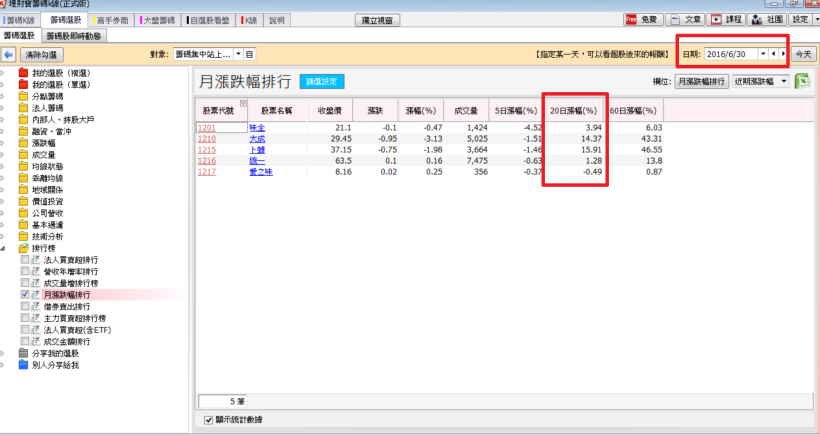Image resolution: width=820 pixels, height=435 pixels.
Task: Click the 法人籌碼 folder icon
Action: coord(23,108)
